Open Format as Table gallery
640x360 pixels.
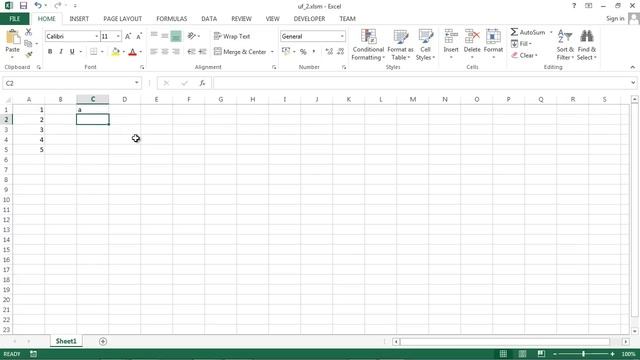pyautogui.click(x=400, y=45)
